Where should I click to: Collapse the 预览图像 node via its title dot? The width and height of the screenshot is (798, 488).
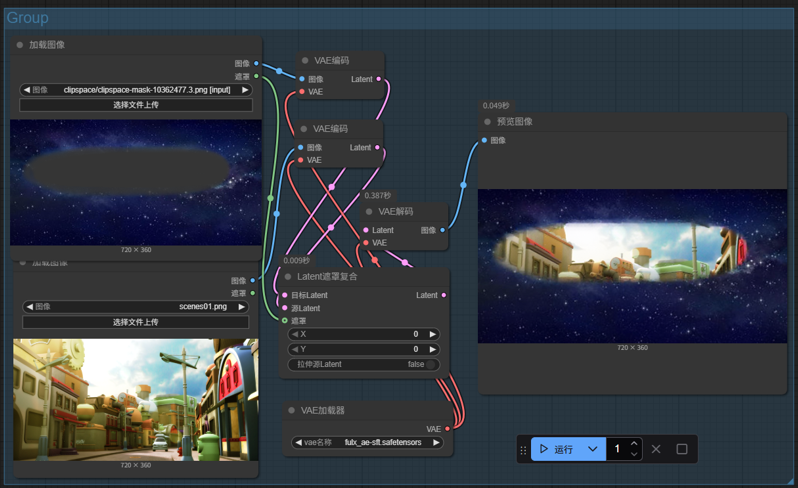pos(488,122)
